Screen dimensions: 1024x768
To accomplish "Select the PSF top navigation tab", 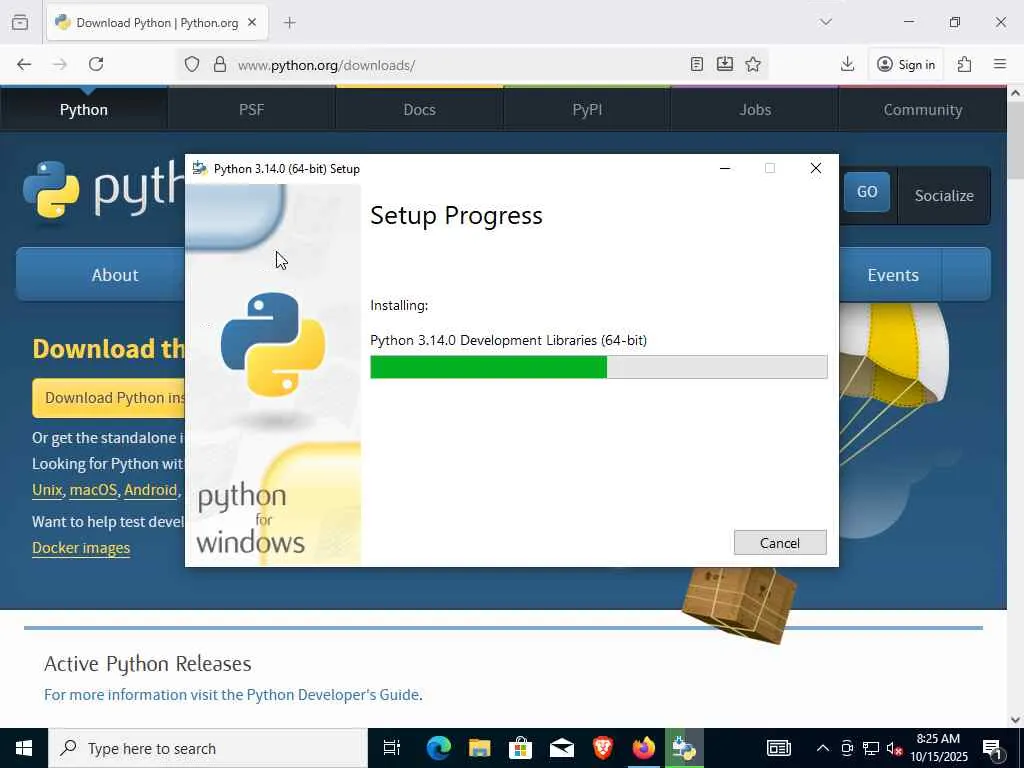I will (x=251, y=110).
